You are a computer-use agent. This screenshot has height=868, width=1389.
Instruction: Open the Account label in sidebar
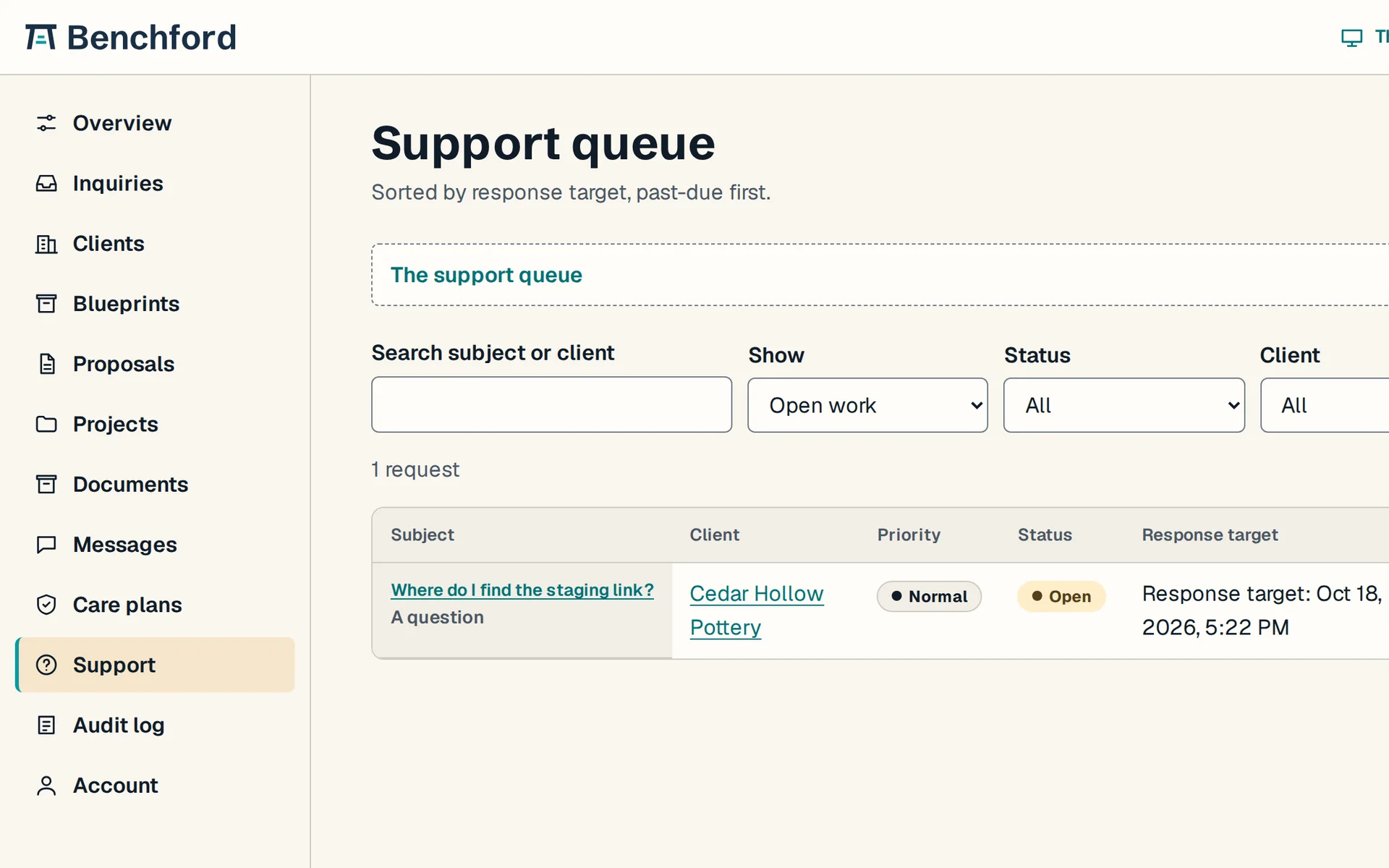(115, 786)
